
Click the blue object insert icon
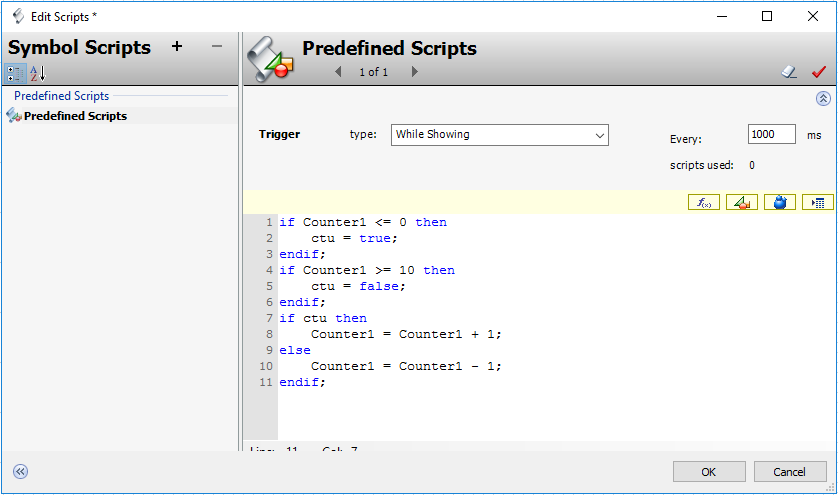[x=780, y=202]
